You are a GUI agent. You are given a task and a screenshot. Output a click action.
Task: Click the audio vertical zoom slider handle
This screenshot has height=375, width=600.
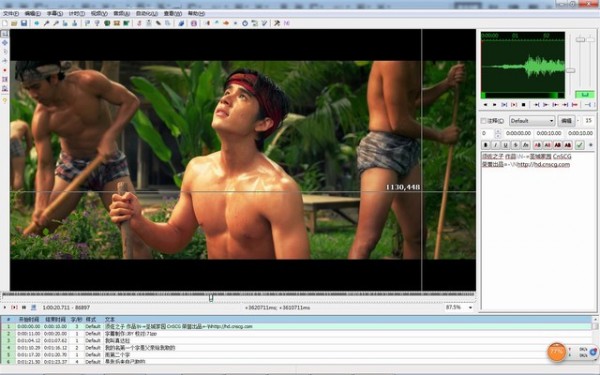pos(580,39)
